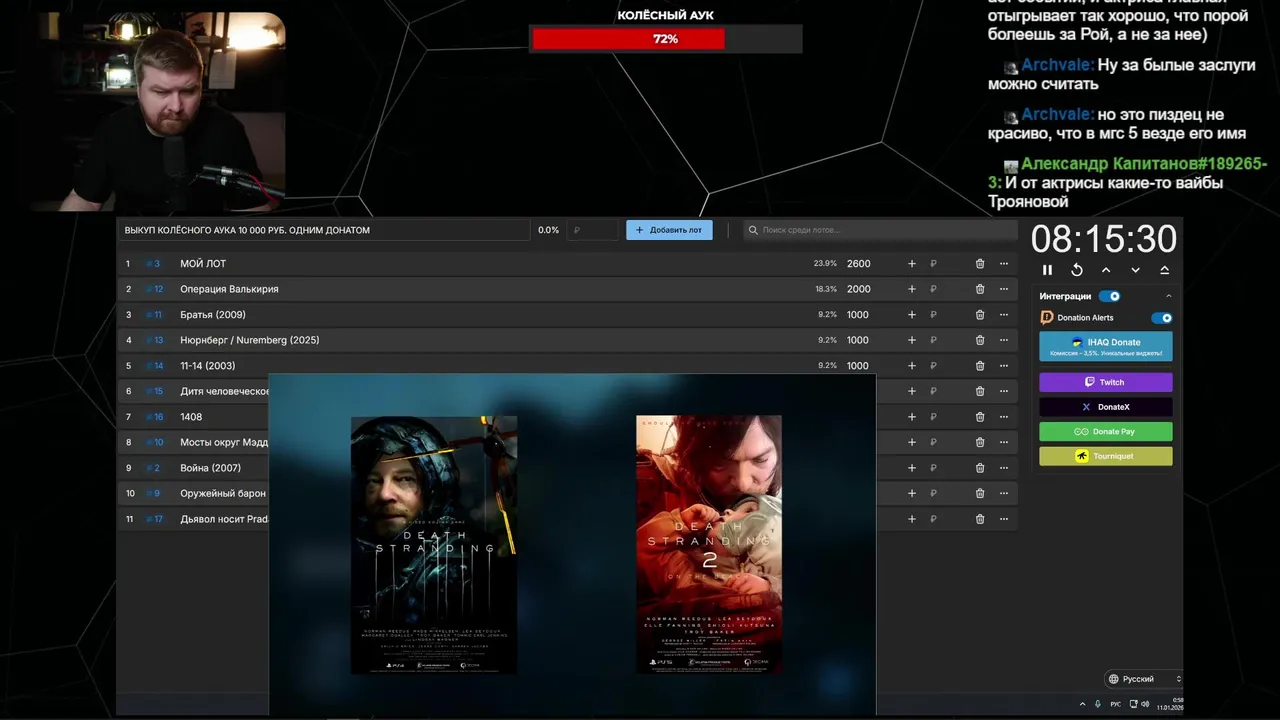1280x720 pixels.
Task: Toggle the Donation Alerts switch
Action: [x=1161, y=318]
